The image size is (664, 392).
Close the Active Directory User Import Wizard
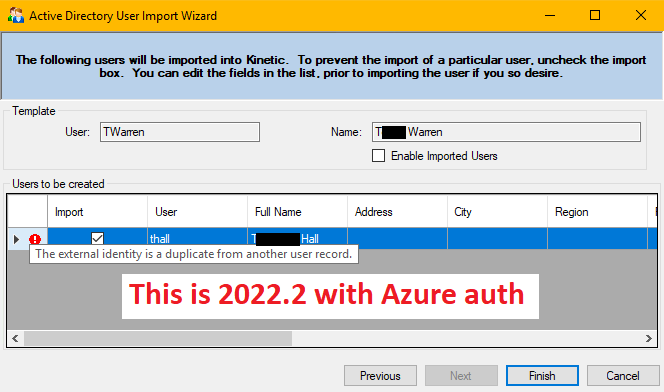[641, 16]
